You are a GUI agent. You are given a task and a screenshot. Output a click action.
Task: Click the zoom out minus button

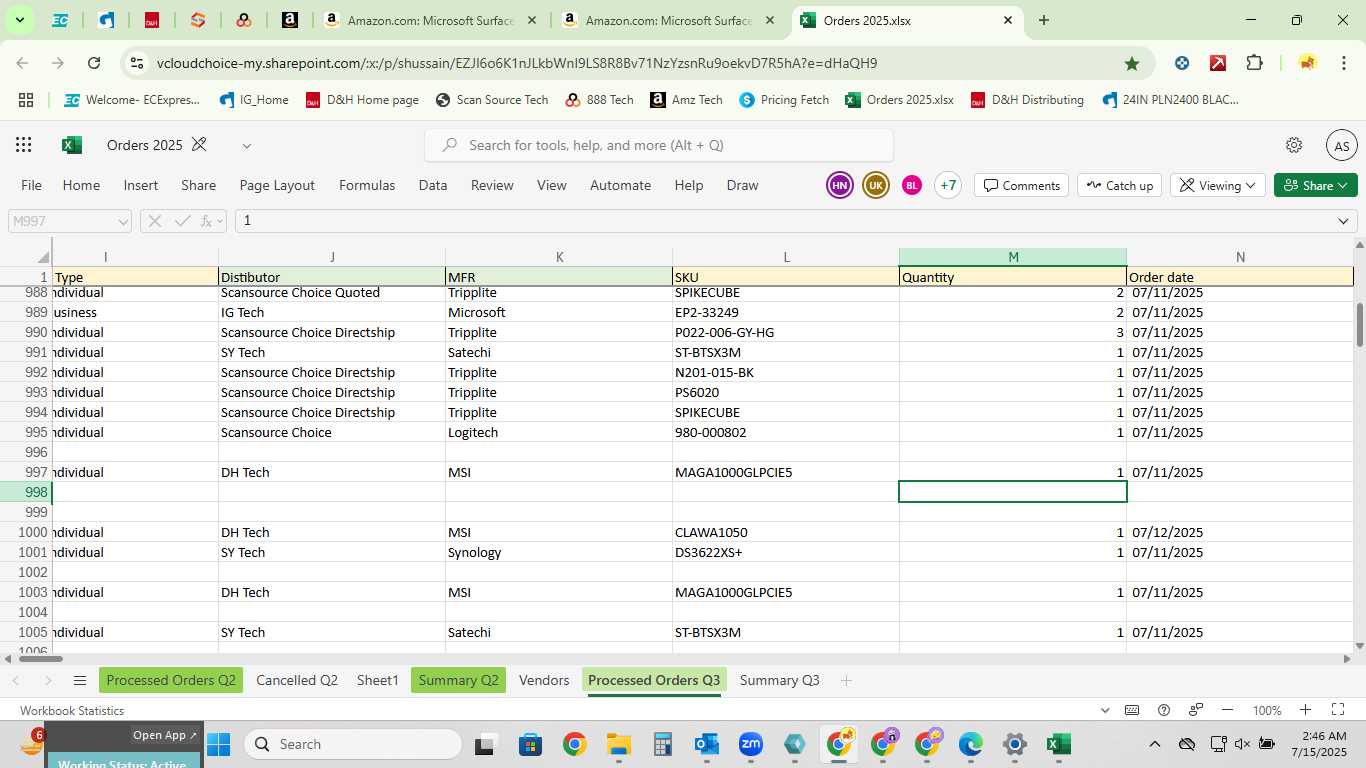coord(1228,710)
